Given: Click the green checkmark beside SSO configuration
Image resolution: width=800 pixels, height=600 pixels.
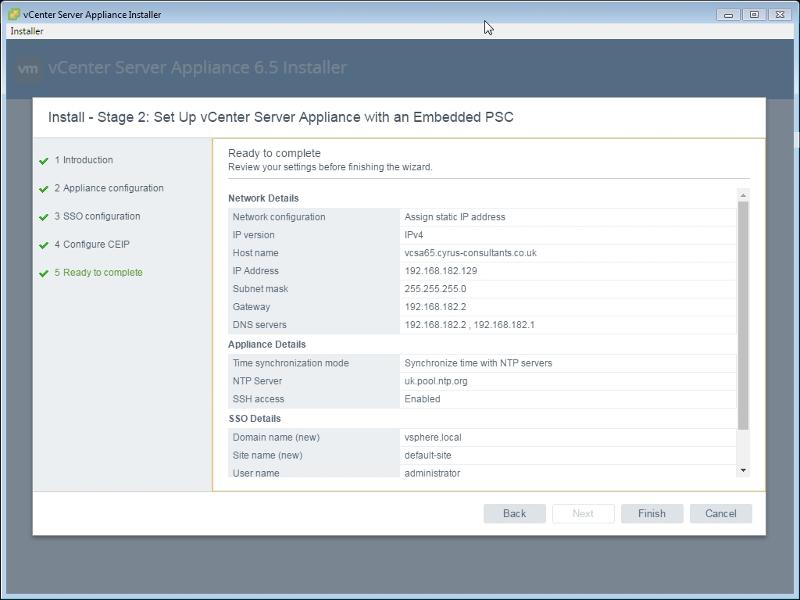Looking at the screenshot, I should (x=44, y=217).
